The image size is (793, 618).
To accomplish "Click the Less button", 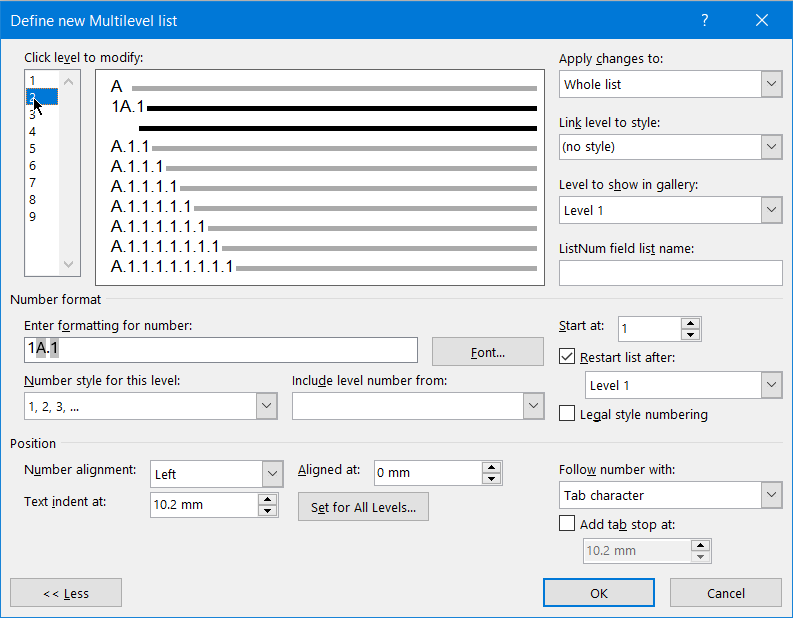I will 66,593.
